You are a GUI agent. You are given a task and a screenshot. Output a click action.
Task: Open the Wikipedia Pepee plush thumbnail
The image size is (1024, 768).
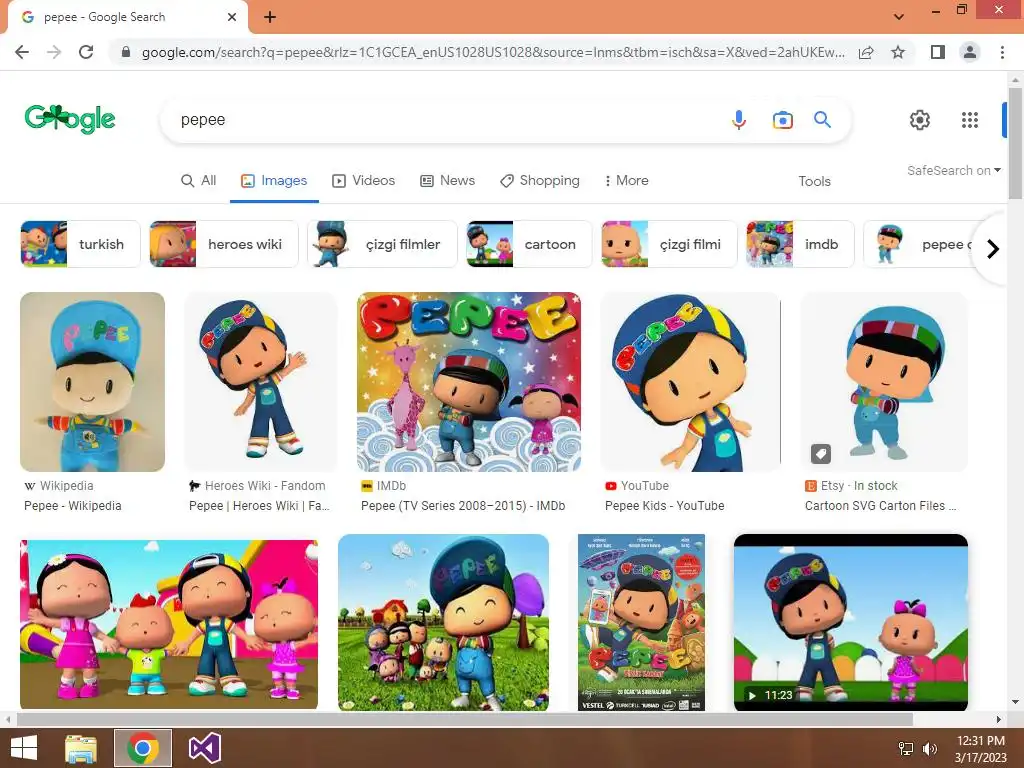tap(93, 381)
